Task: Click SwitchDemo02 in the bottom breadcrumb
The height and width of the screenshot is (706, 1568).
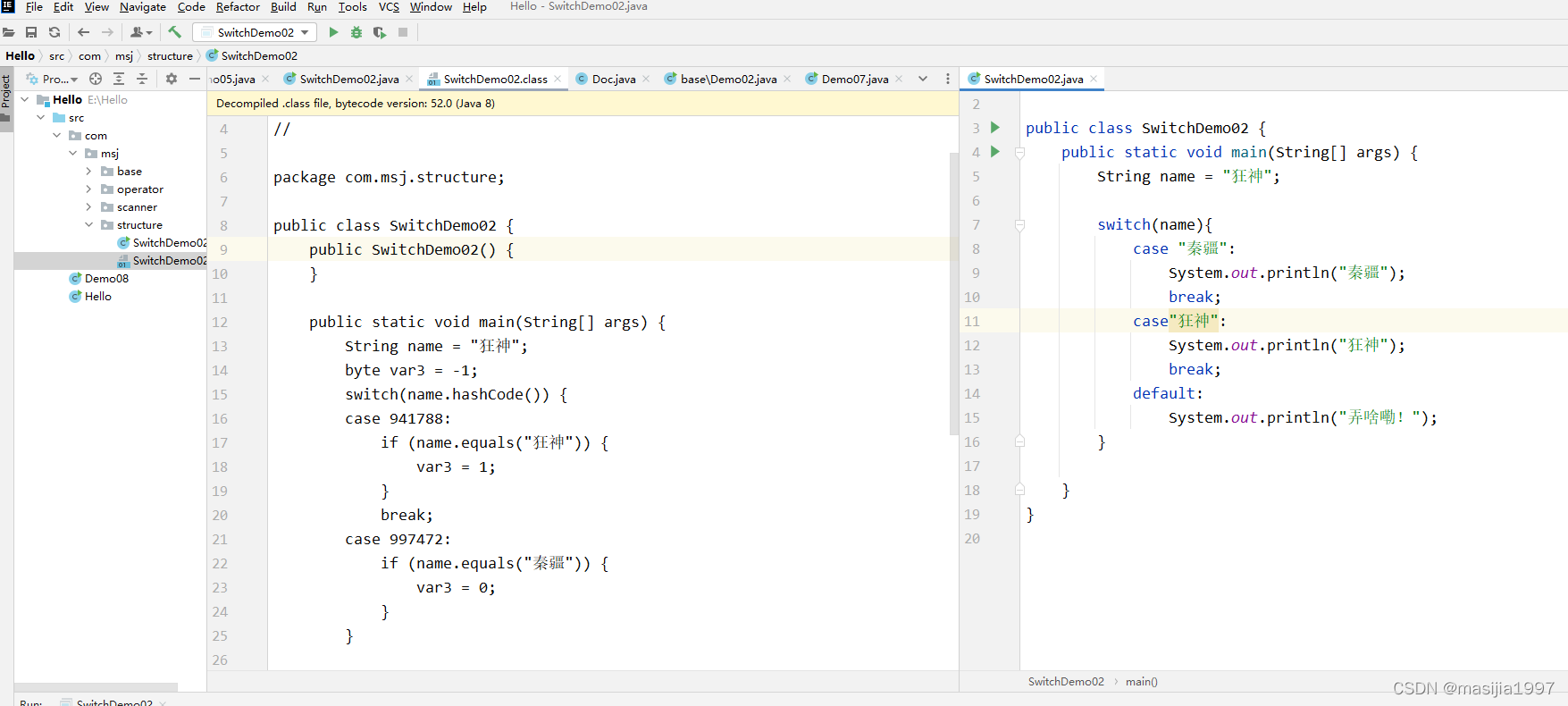Action: click(1066, 682)
